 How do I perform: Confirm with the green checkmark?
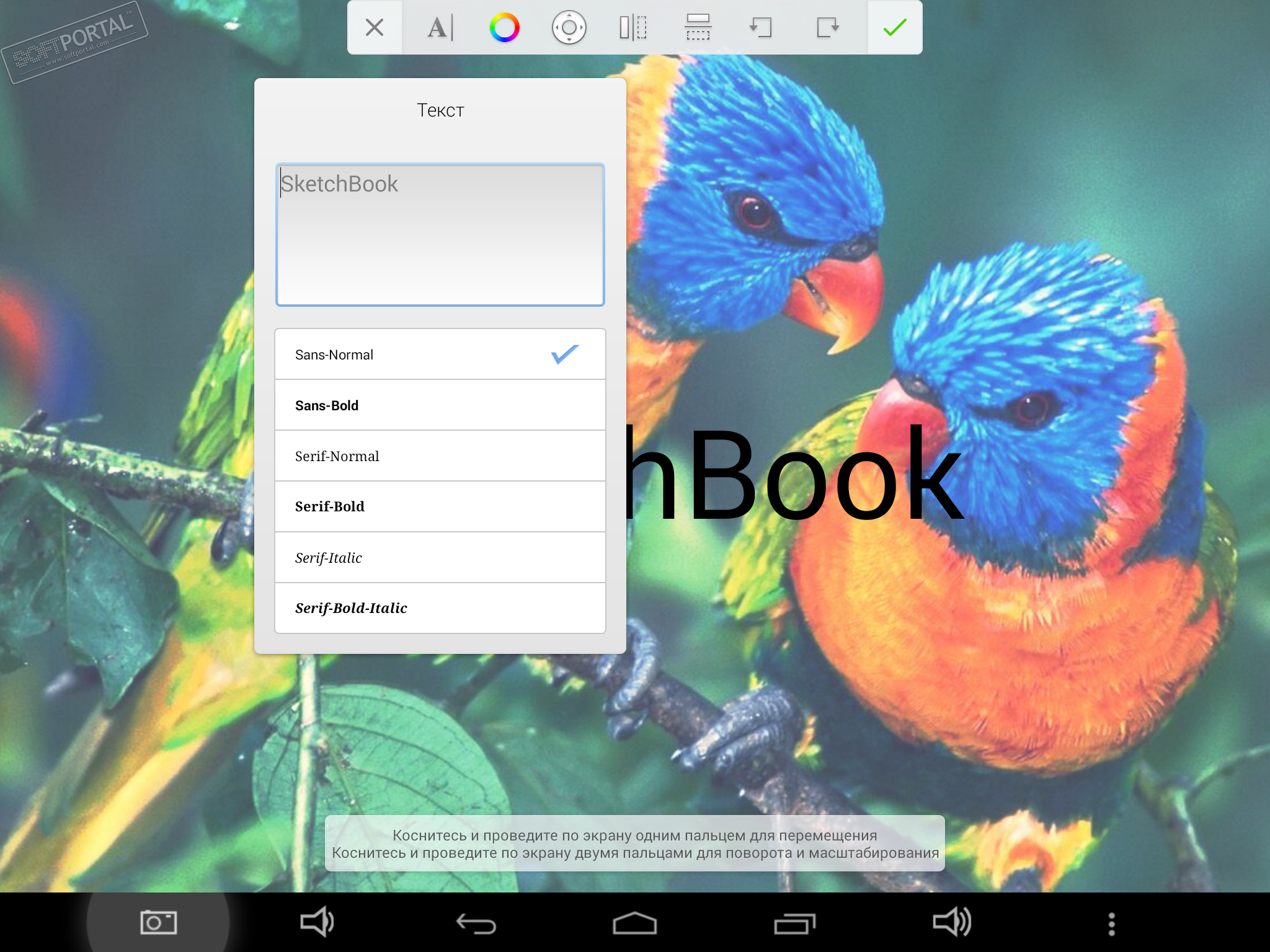[895, 27]
